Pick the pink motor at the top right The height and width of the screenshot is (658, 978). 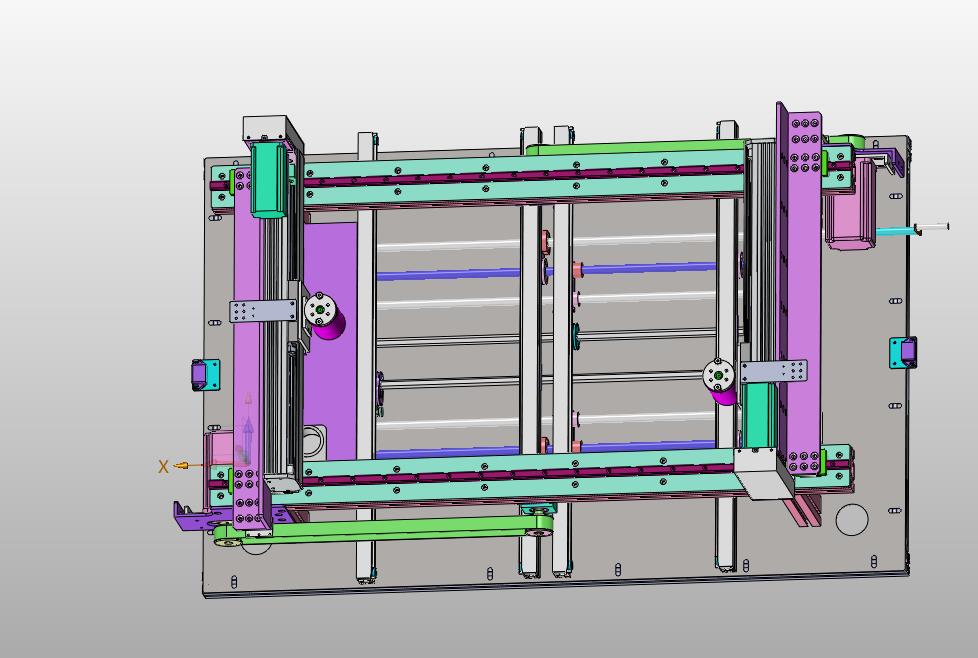(x=850, y=207)
